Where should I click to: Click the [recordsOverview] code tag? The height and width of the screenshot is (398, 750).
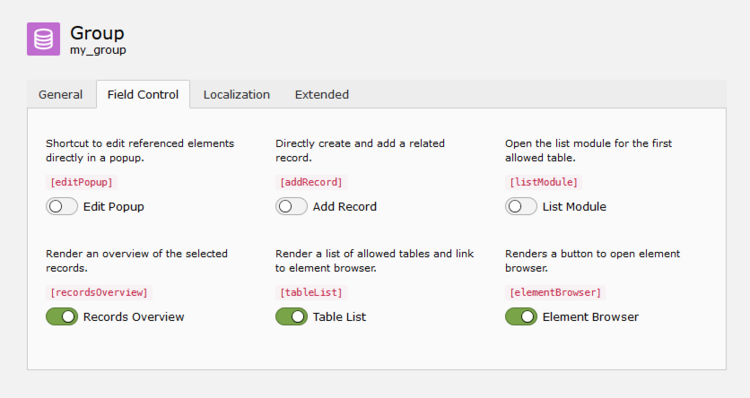[99, 292]
